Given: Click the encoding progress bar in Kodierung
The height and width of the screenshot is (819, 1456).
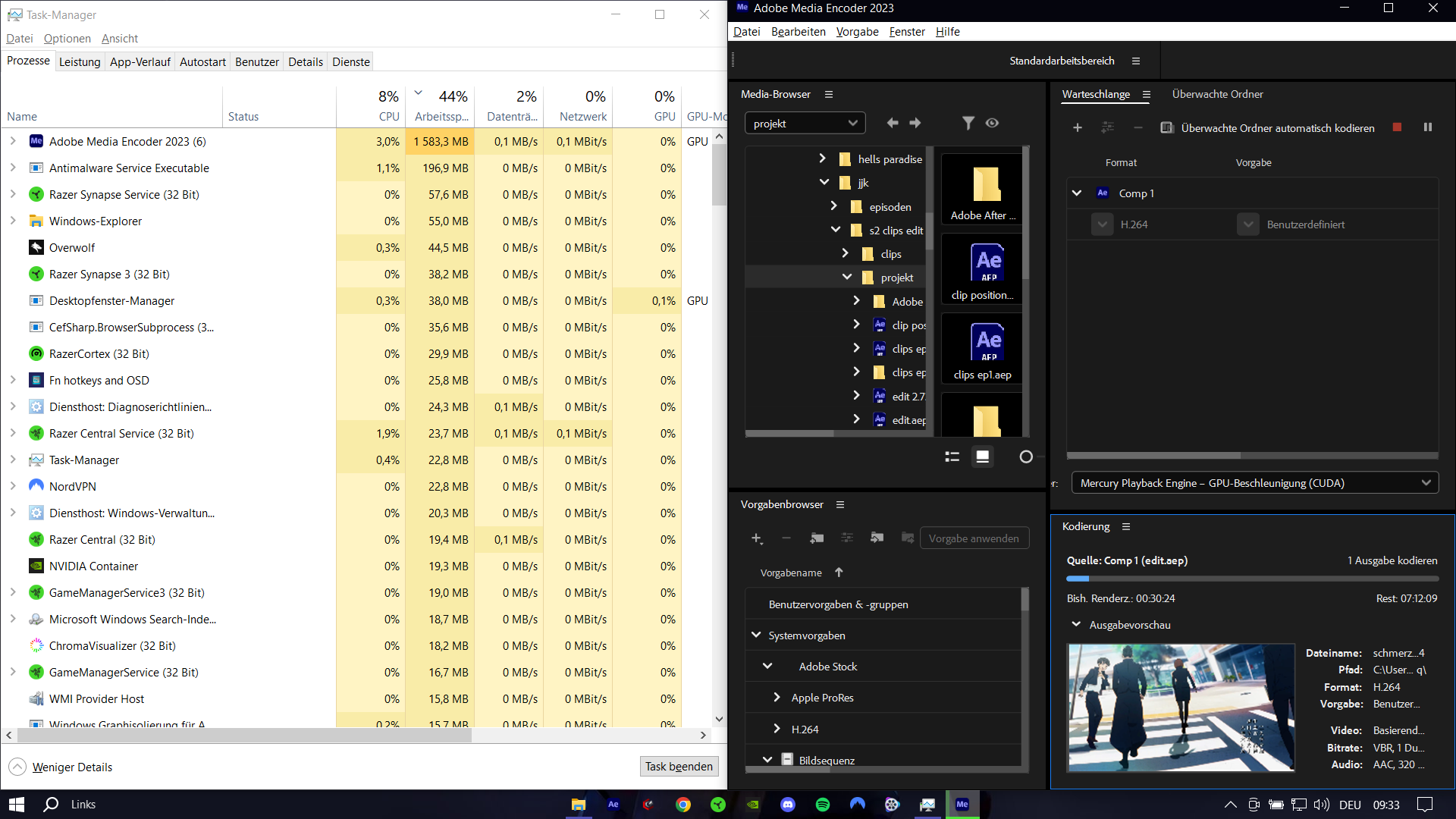Looking at the screenshot, I should [1252, 579].
